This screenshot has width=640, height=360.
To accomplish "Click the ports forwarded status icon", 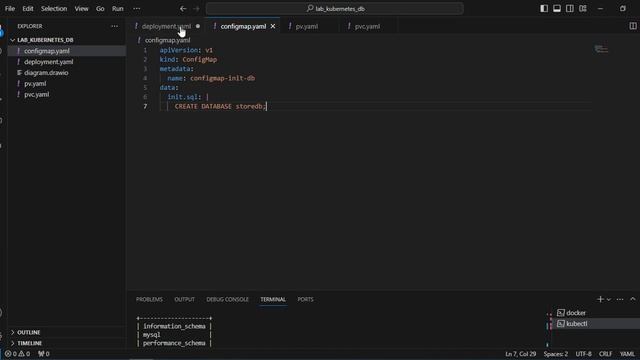I will click(x=44, y=354).
